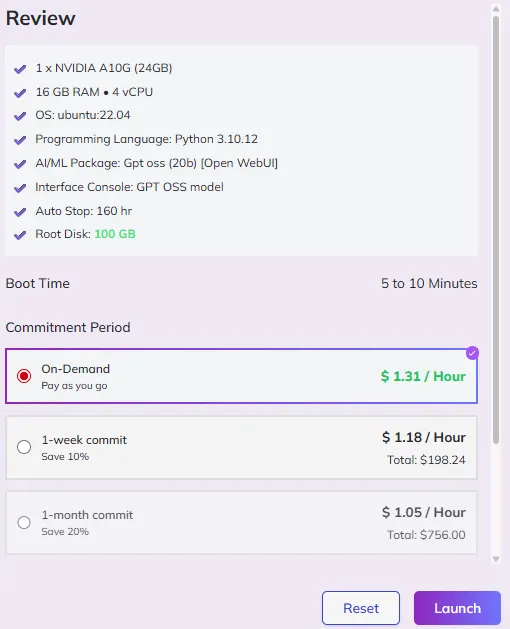Viewport: 510px width, 629px height.
Task: Click the checkmark beside NVIDIA A10G
Action: click(x=20, y=69)
